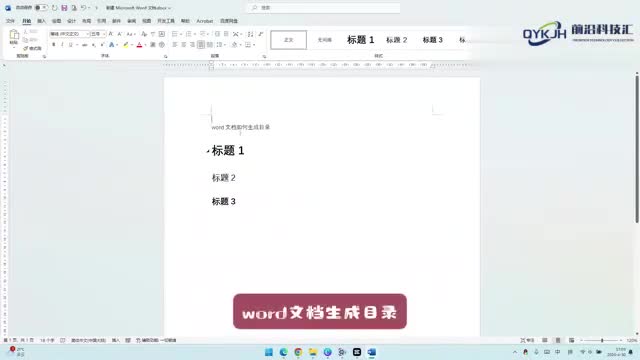This screenshot has height=360, width=640.
Task: Open the Borders dropdown
Action: coord(254,44)
